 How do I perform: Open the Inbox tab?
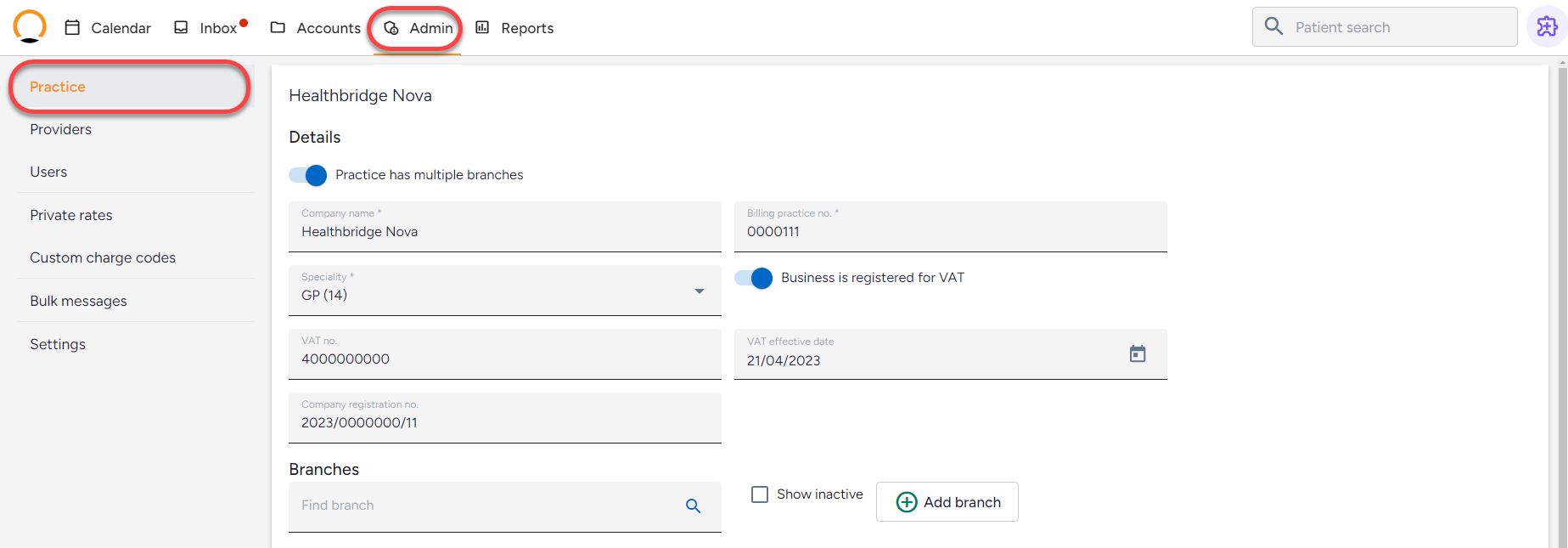tap(210, 28)
